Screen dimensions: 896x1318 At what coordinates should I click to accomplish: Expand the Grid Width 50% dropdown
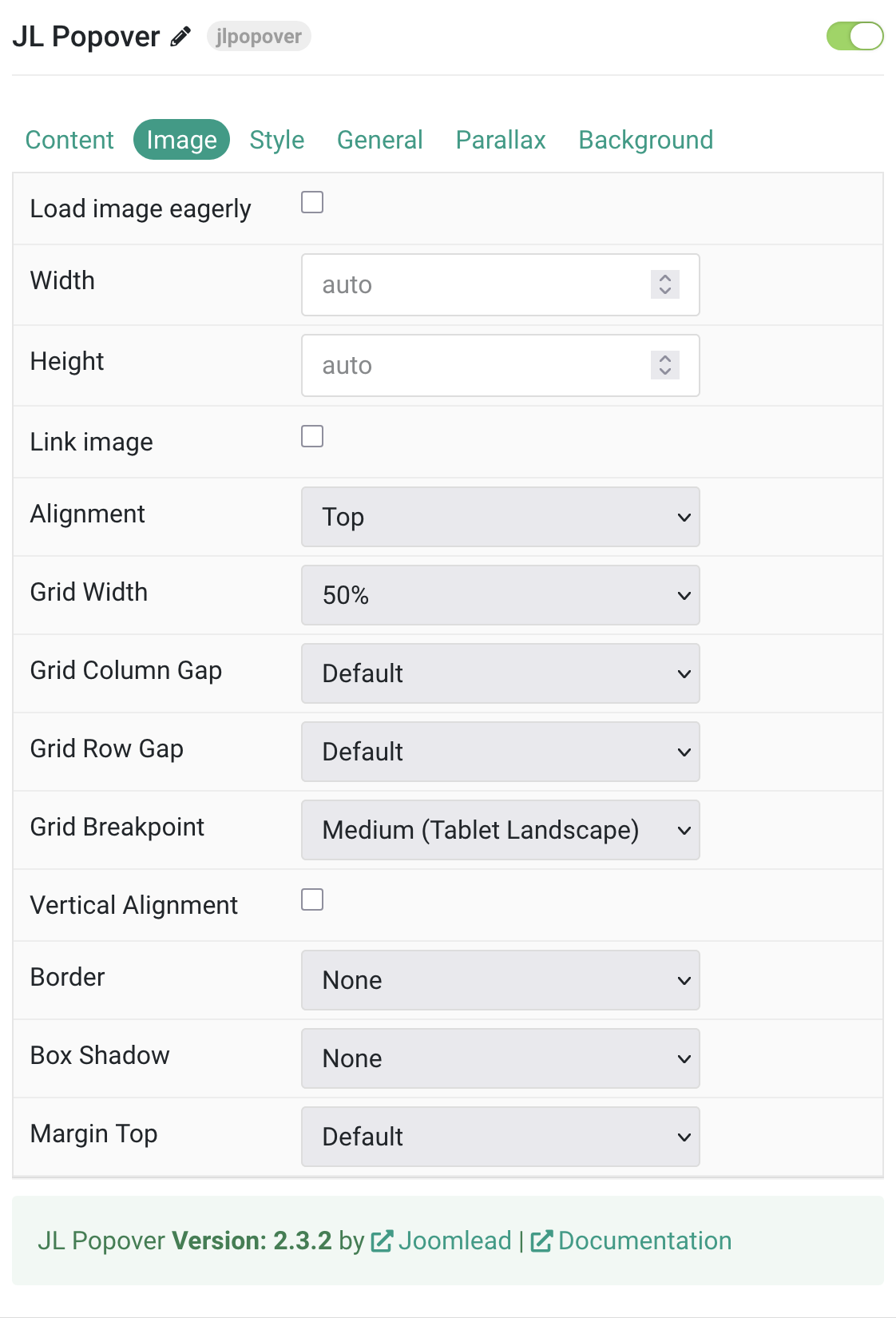(501, 595)
